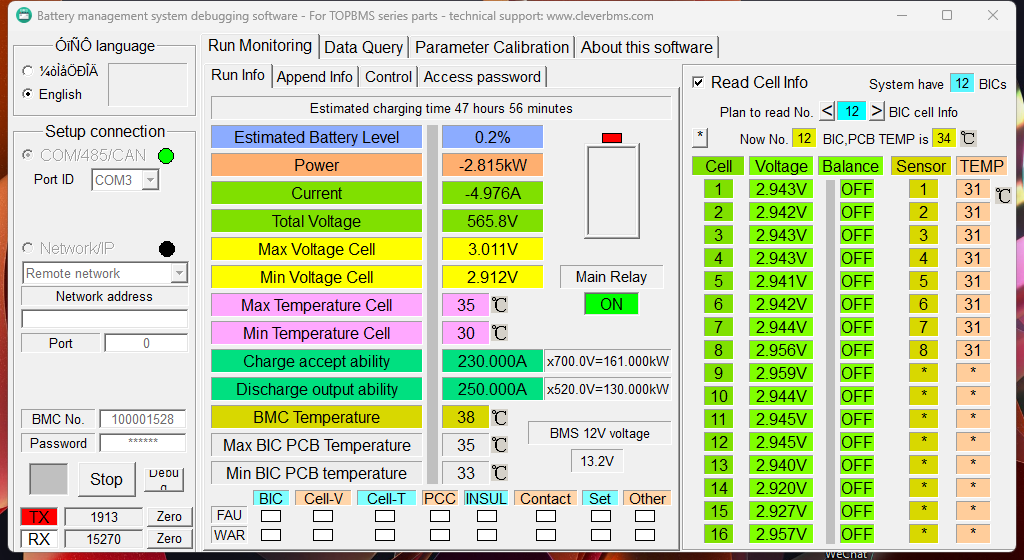Zero the TX counter
The width and height of the screenshot is (1024, 560).
[169, 517]
